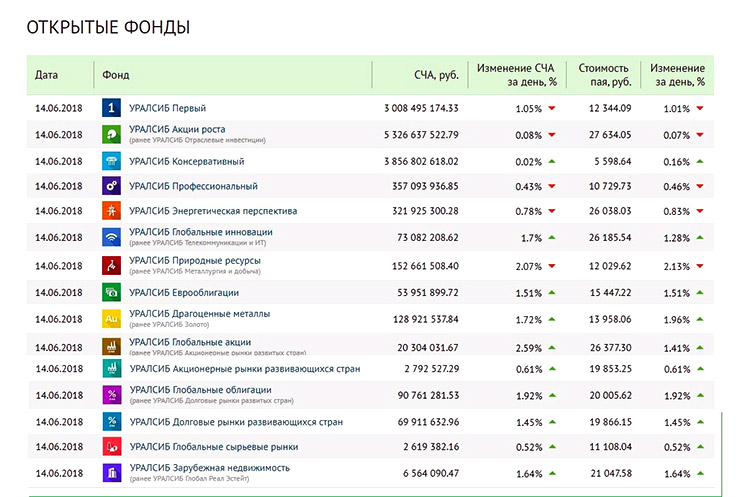750x497 pixels.
Task: Open УРАЛСИБ Глобальные облигации link
Action: click(200, 390)
